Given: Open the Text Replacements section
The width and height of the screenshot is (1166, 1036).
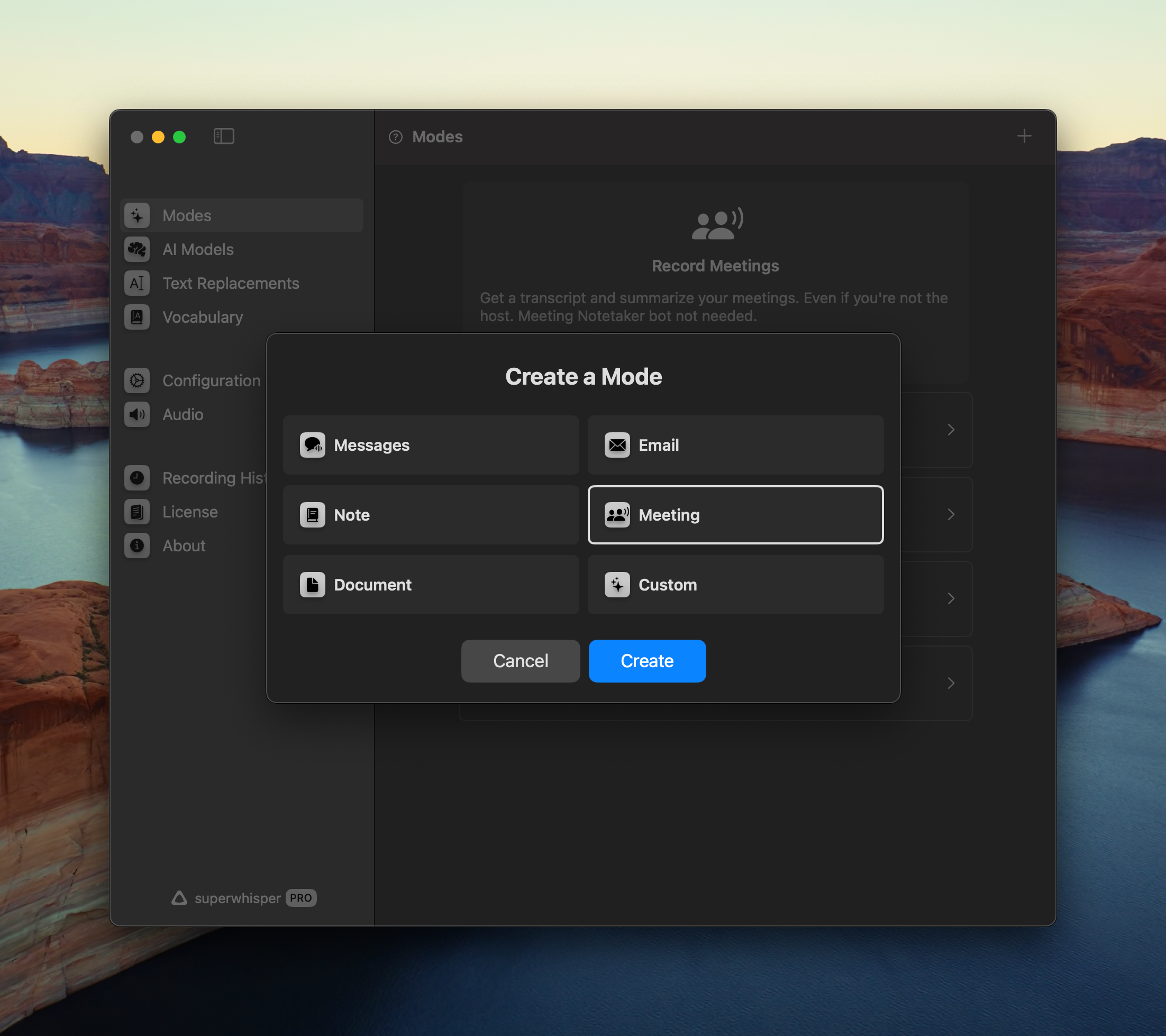Looking at the screenshot, I should (x=230, y=282).
